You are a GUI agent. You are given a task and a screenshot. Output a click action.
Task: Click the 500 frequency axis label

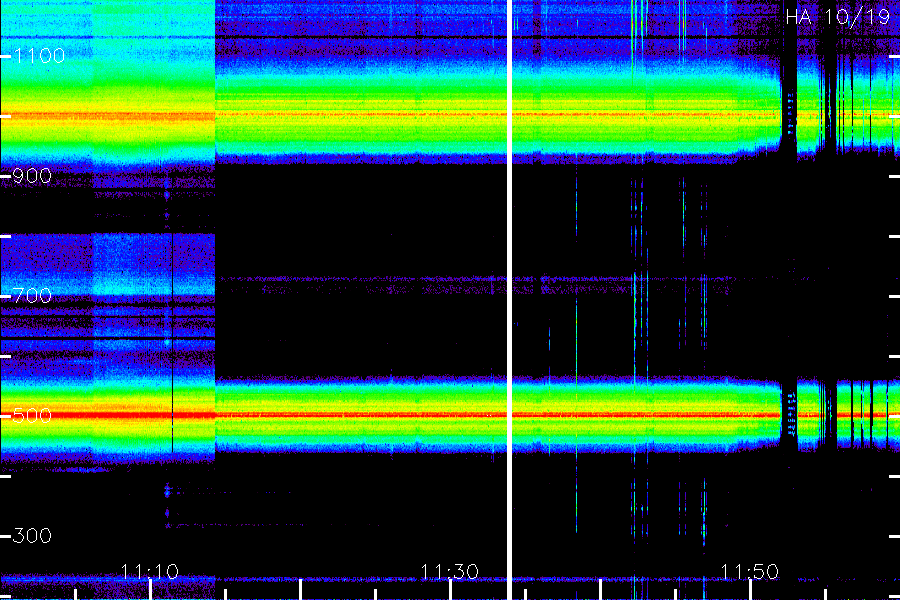[32, 416]
